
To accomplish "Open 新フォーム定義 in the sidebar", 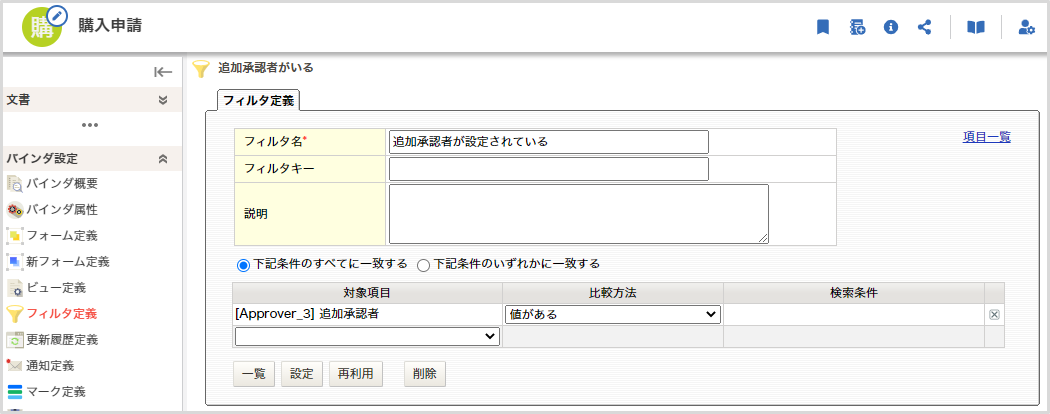I will (x=68, y=261).
